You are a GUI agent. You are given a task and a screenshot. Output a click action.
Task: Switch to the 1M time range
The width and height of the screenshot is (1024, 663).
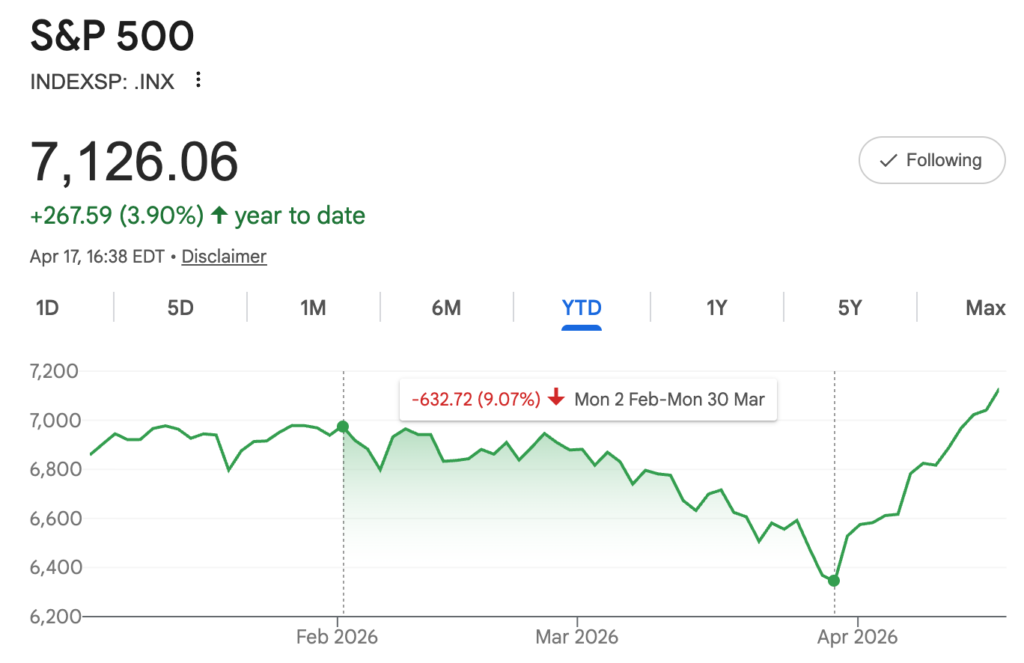(x=313, y=308)
